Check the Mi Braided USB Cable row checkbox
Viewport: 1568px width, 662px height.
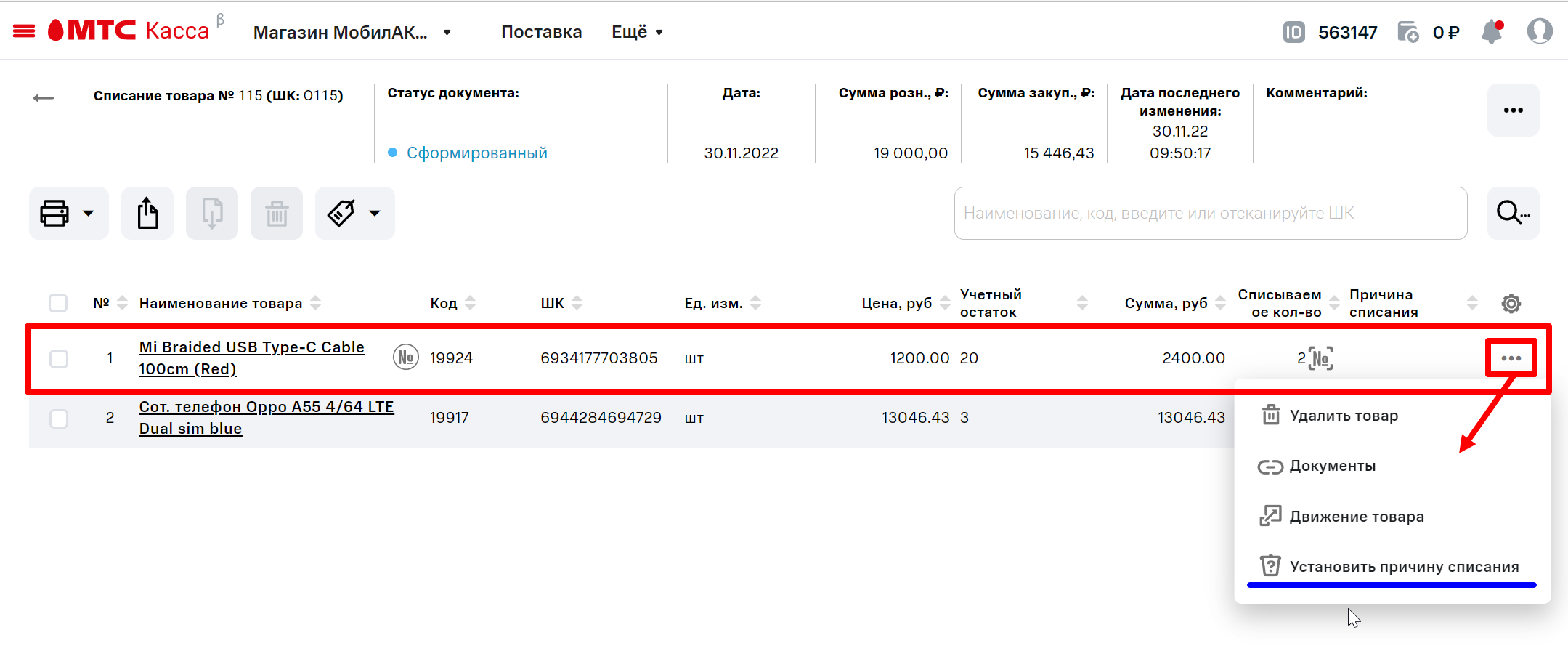pos(59,358)
